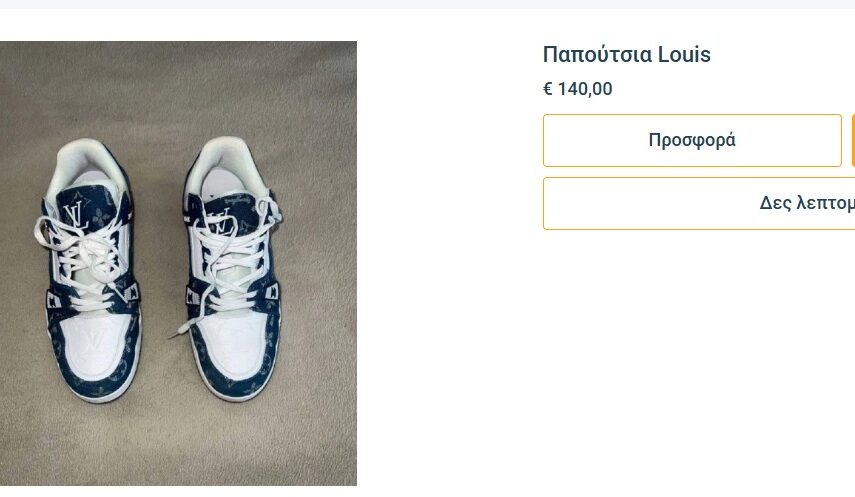855x497 pixels.
Task: Open the Παπούτσια Louis product title
Action: click(626, 55)
